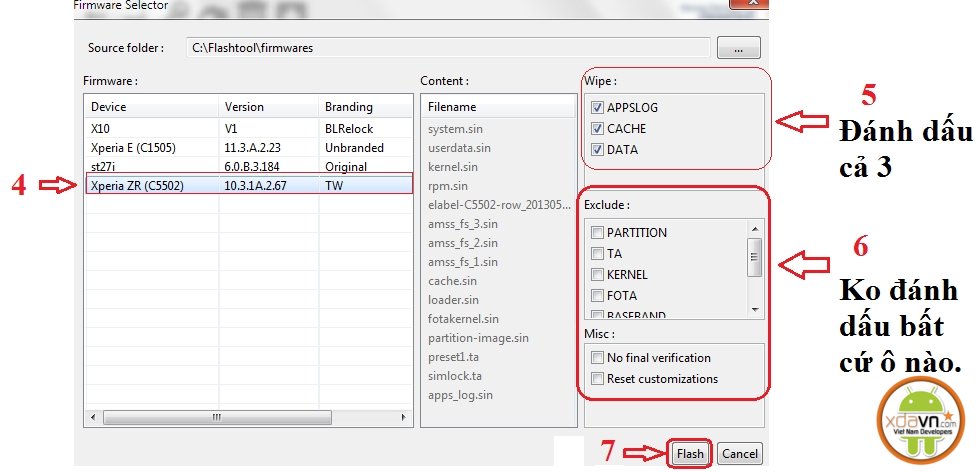The image size is (976, 472).
Task: Toggle the DATA wipe checkbox
Action: pyautogui.click(x=598, y=150)
